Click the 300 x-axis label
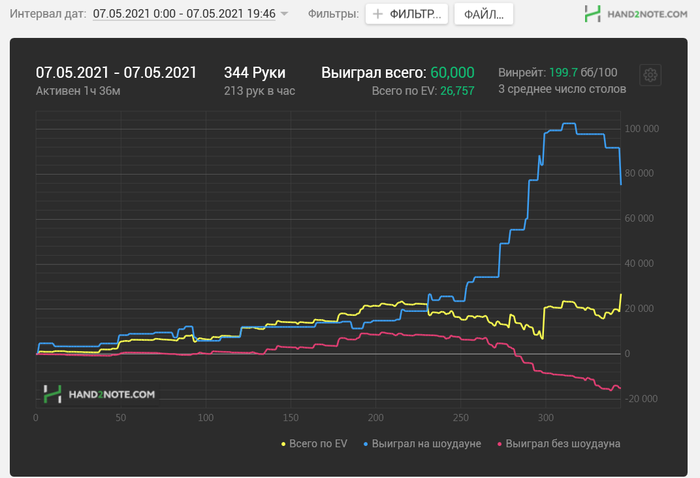This screenshot has height=478, width=700. point(546,418)
